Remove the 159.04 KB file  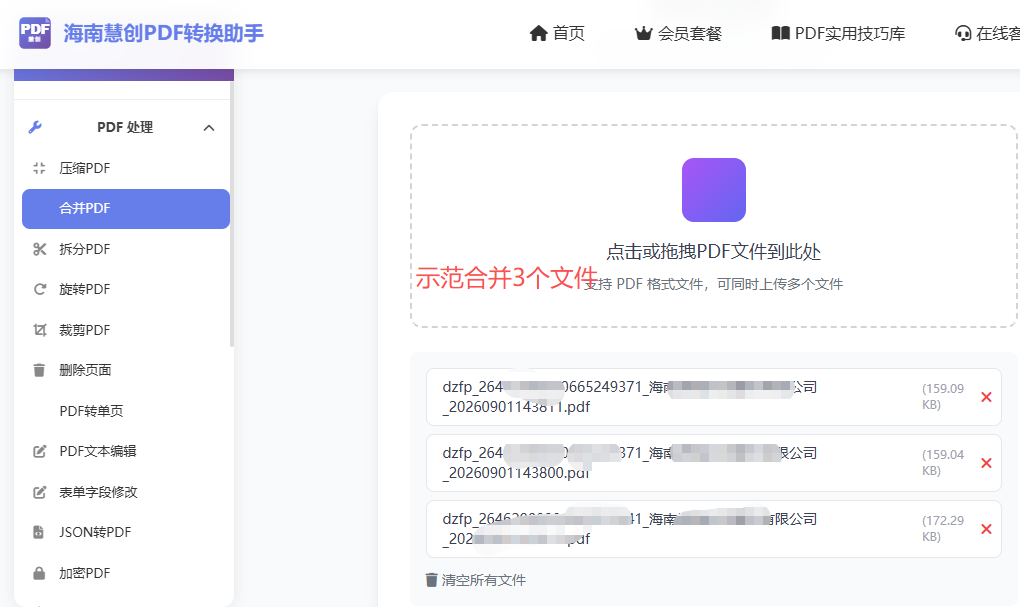tap(986, 463)
